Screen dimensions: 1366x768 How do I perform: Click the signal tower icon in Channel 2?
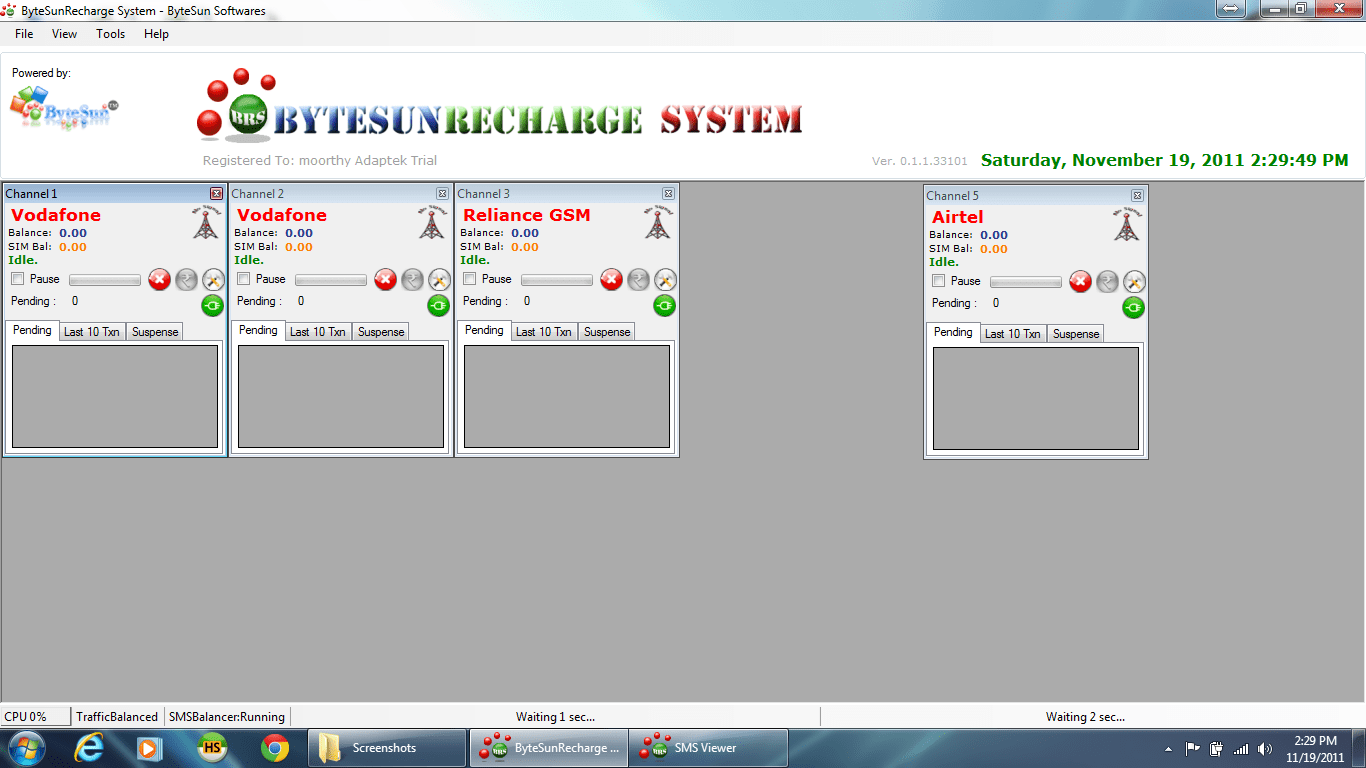click(431, 222)
